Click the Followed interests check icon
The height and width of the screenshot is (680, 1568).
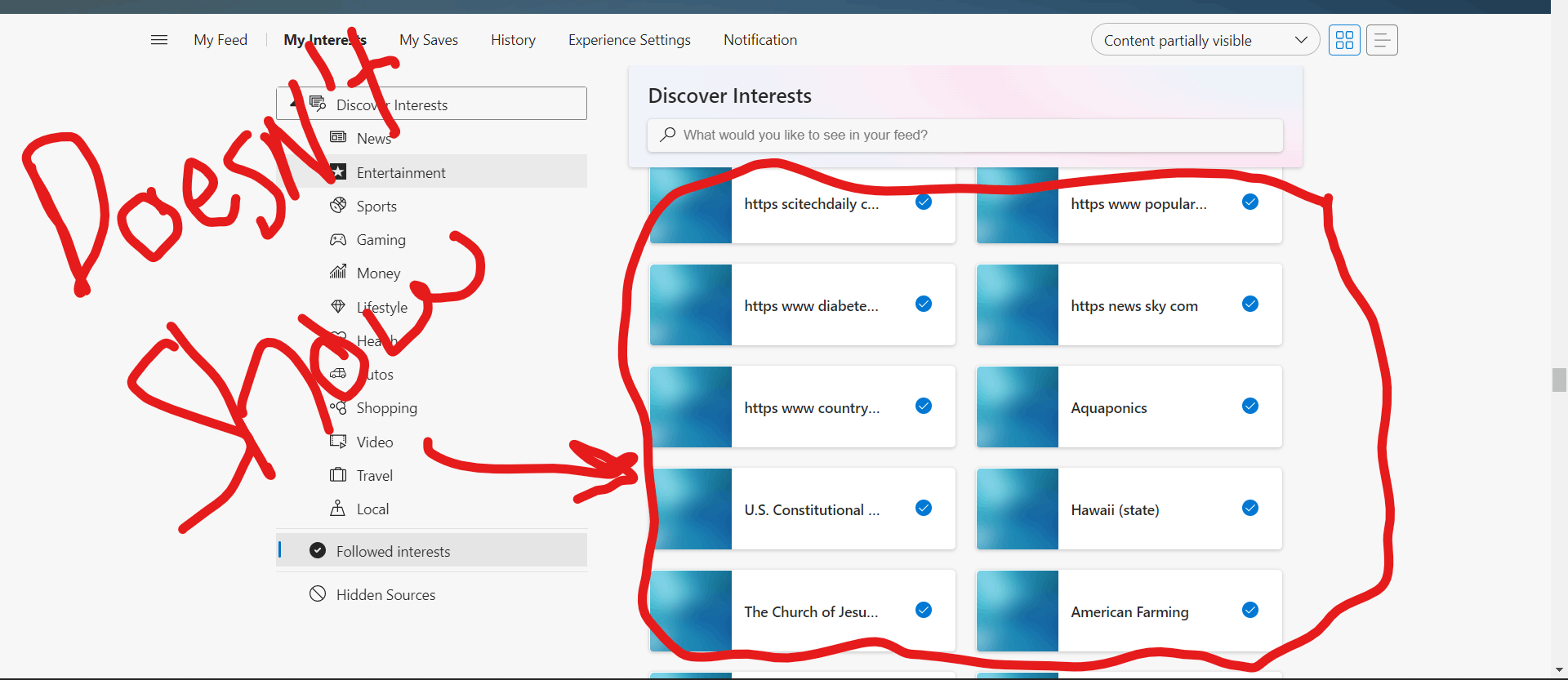(x=318, y=550)
